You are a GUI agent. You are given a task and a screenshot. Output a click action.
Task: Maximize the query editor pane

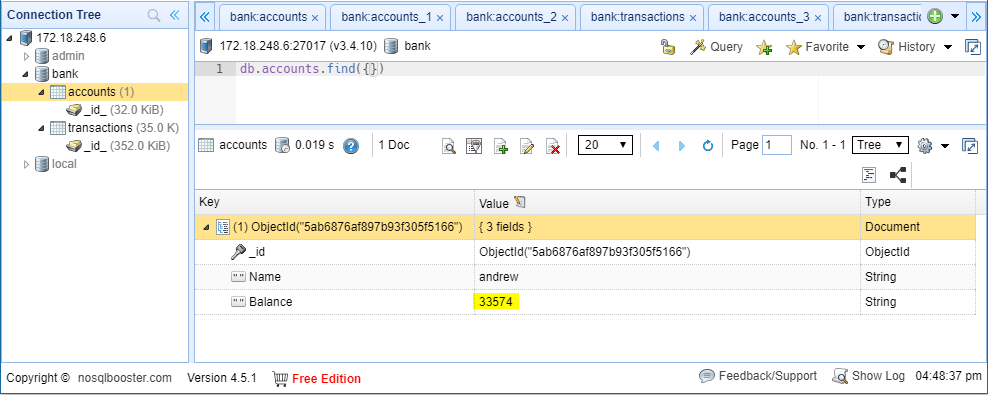point(973,47)
